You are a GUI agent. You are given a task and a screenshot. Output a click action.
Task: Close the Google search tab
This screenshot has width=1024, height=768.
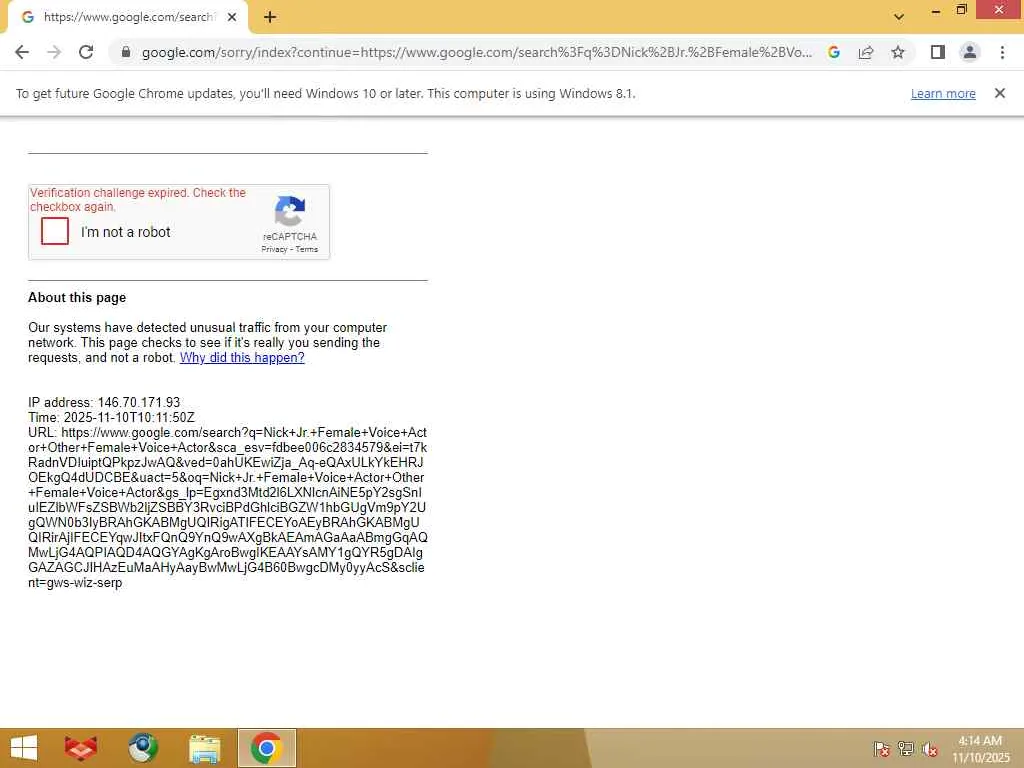pyautogui.click(x=232, y=18)
